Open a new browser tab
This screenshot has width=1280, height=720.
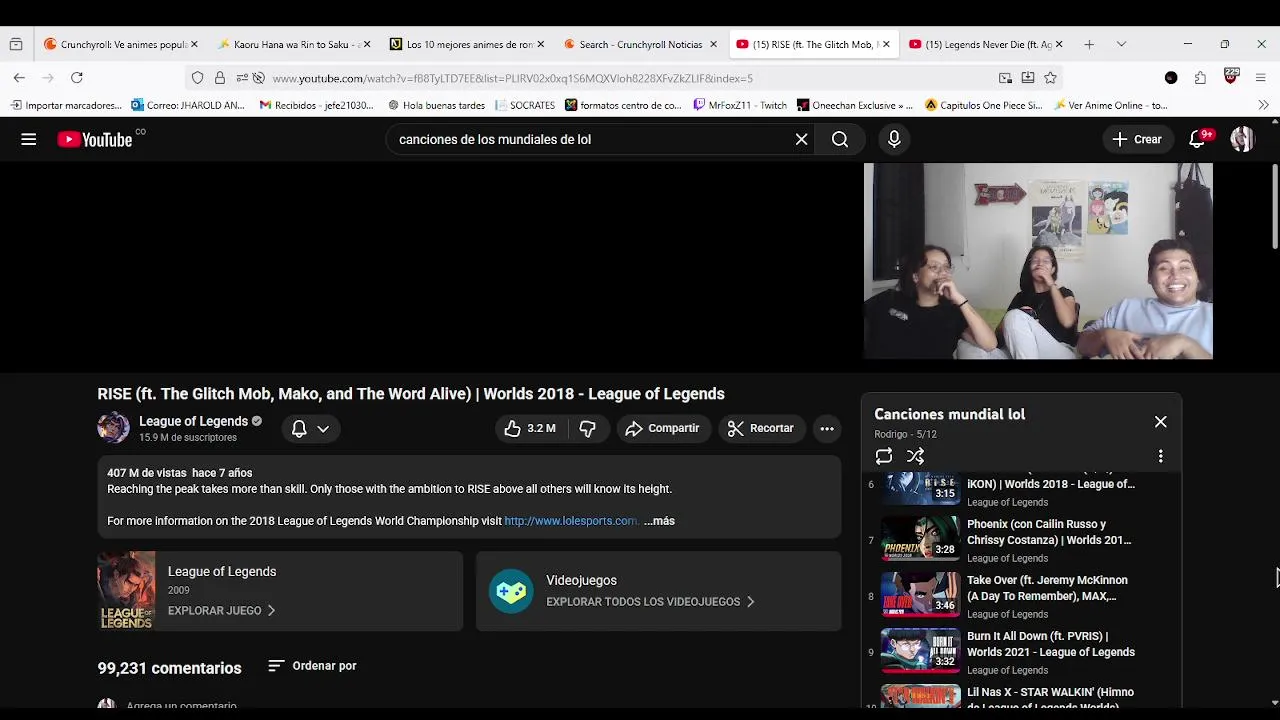click(x=1089, y=44)
